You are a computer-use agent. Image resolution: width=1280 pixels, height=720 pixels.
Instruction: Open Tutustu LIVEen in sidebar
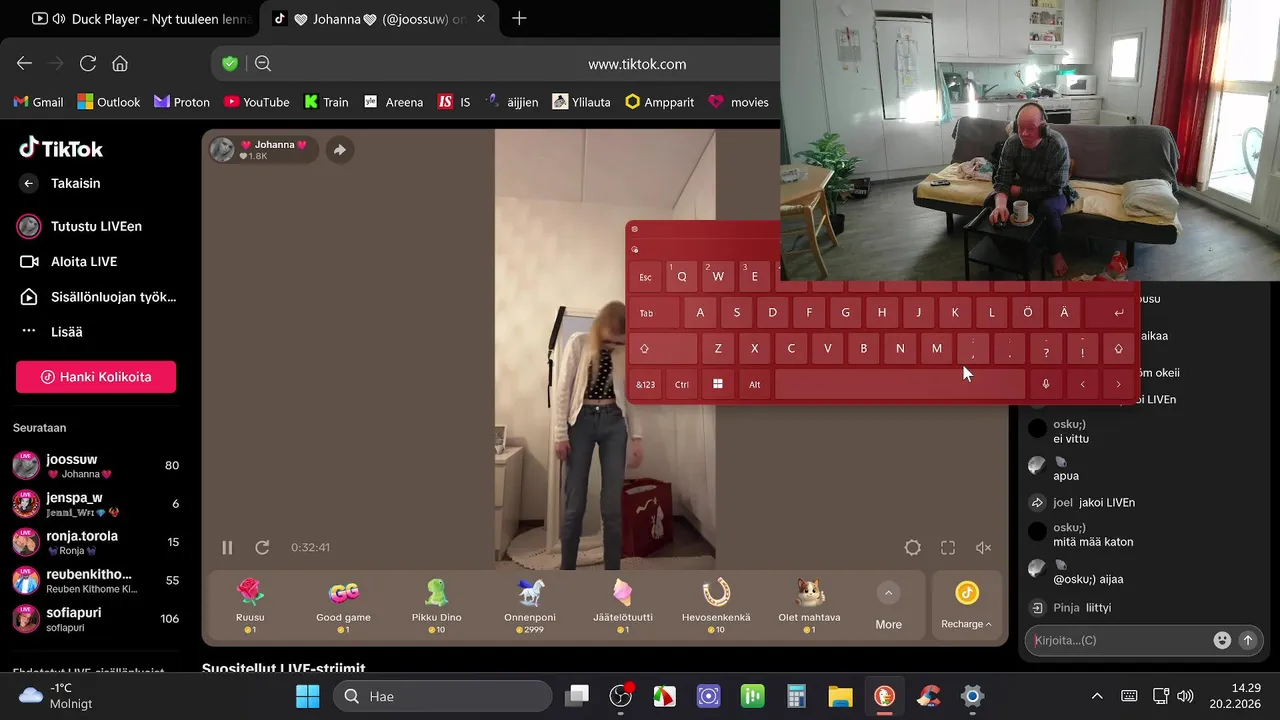80,226
